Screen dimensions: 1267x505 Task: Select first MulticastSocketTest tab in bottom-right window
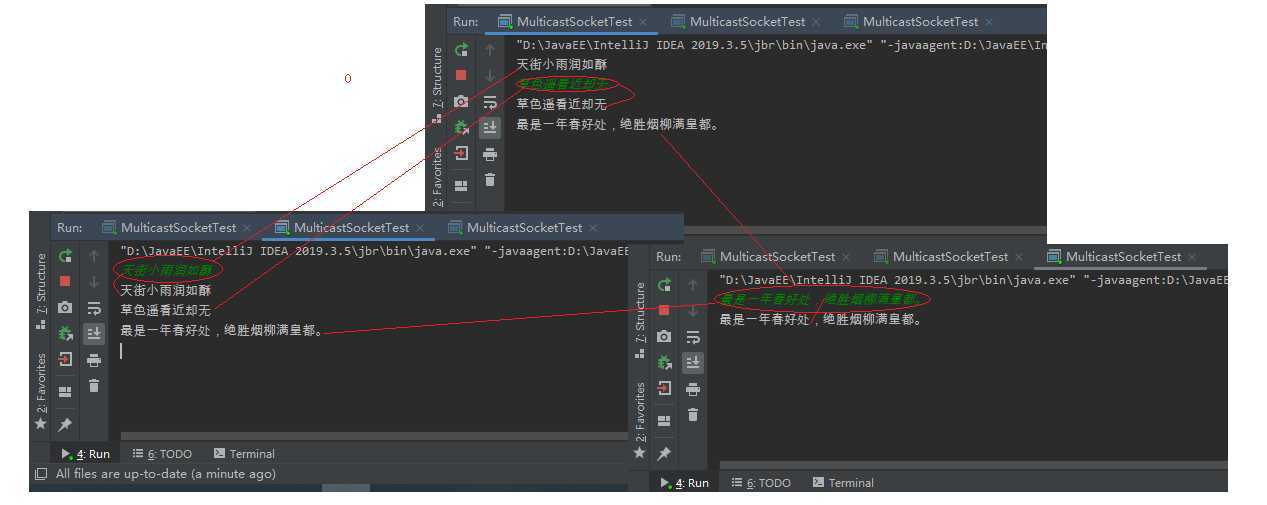[x=777, y=256]
